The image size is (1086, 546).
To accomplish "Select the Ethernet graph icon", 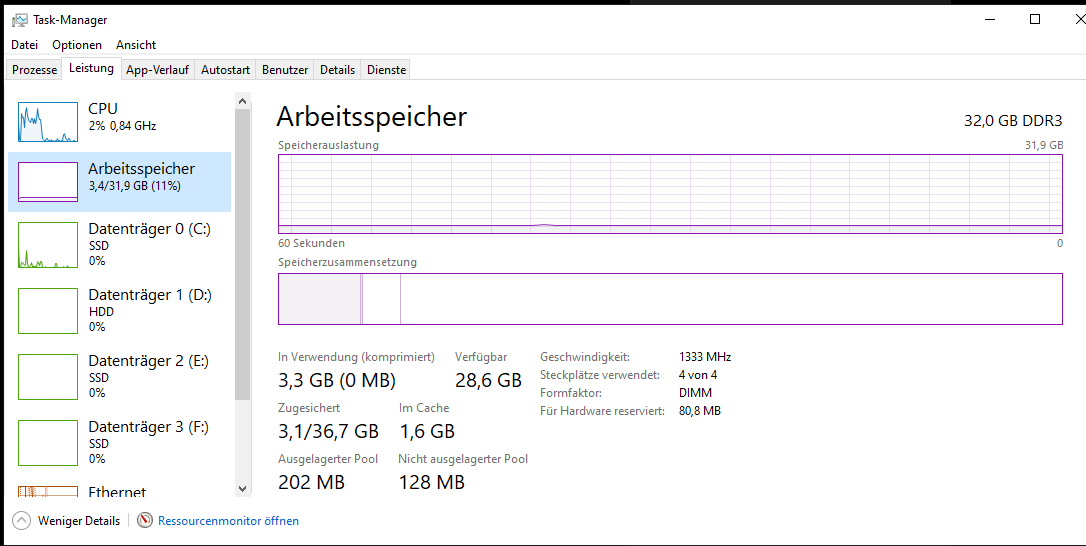I will (x=48, y=492).
